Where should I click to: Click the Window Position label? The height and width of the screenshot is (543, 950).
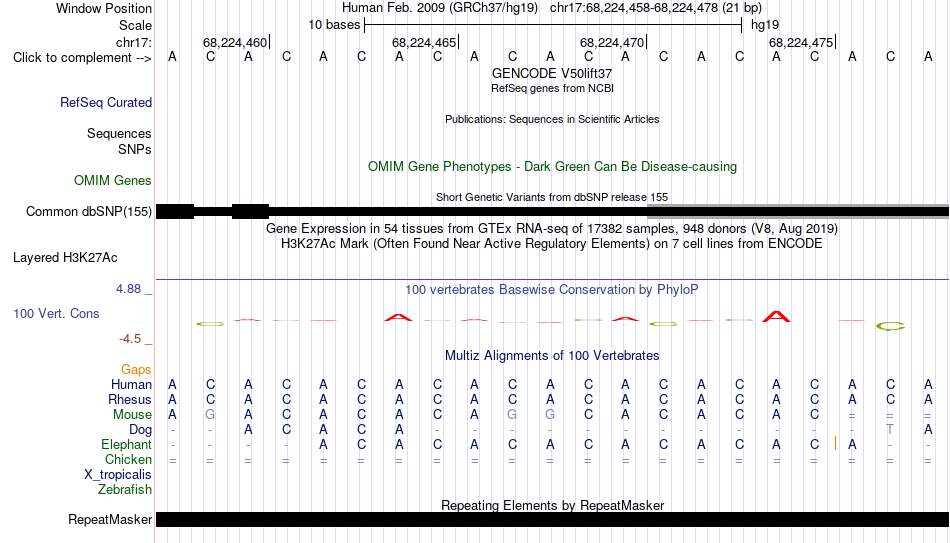coord(104,8)
